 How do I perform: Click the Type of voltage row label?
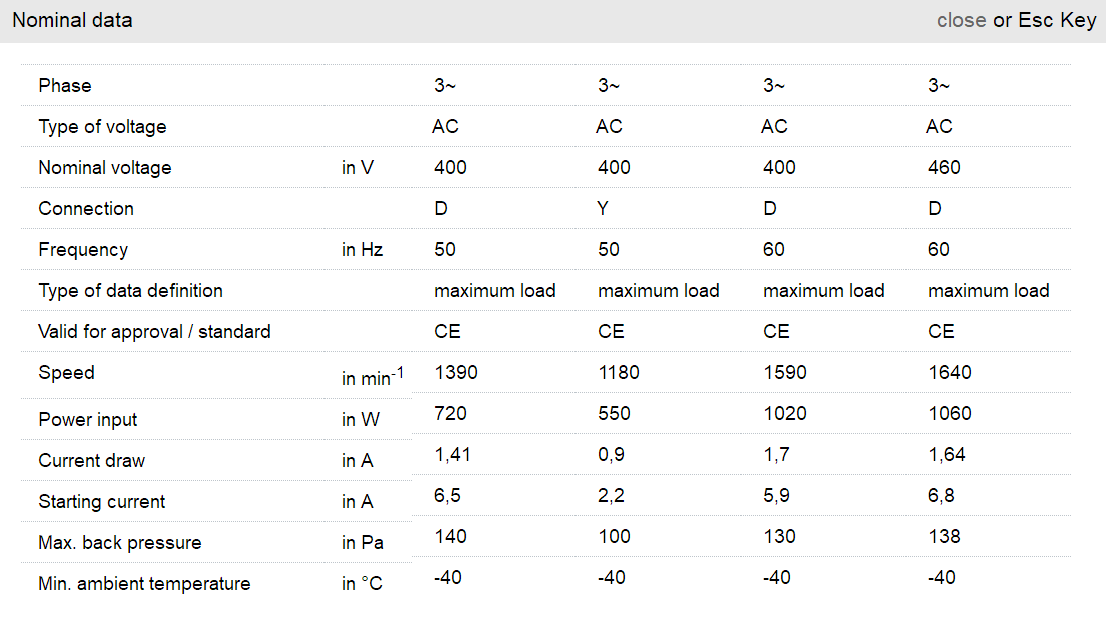(x=102, y=127)
